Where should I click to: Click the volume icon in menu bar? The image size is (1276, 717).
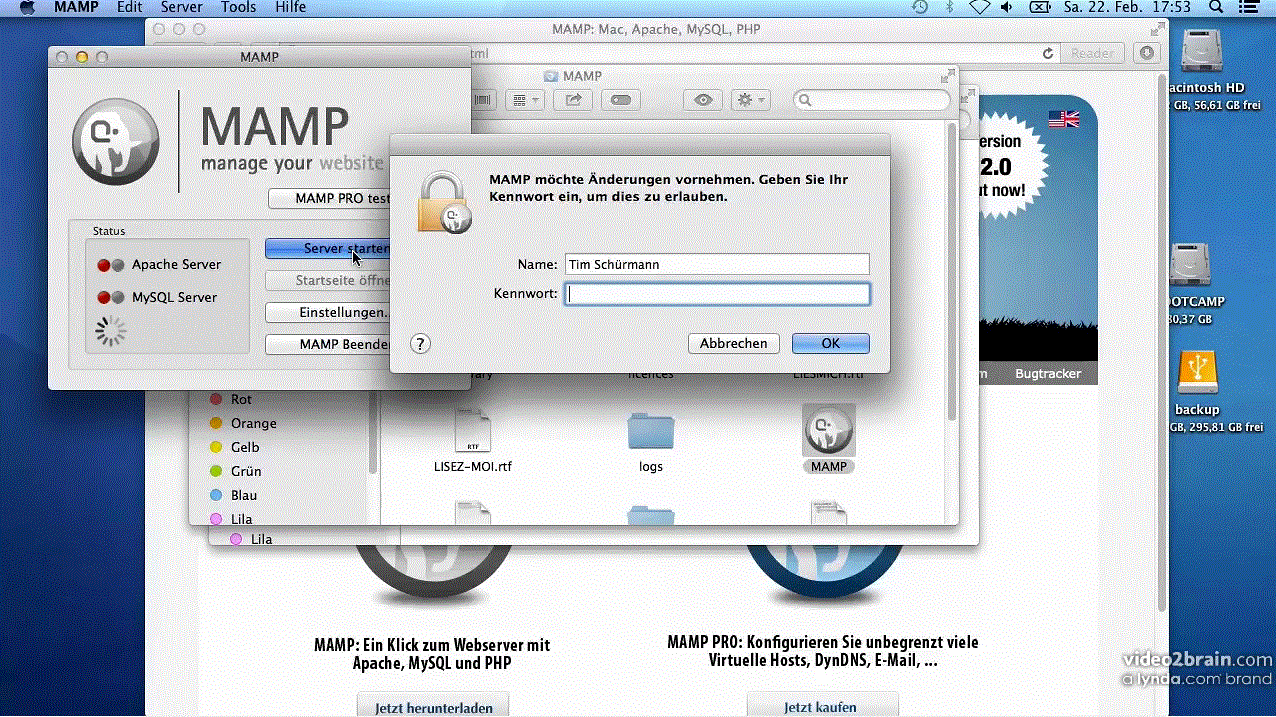[1007, 8]
